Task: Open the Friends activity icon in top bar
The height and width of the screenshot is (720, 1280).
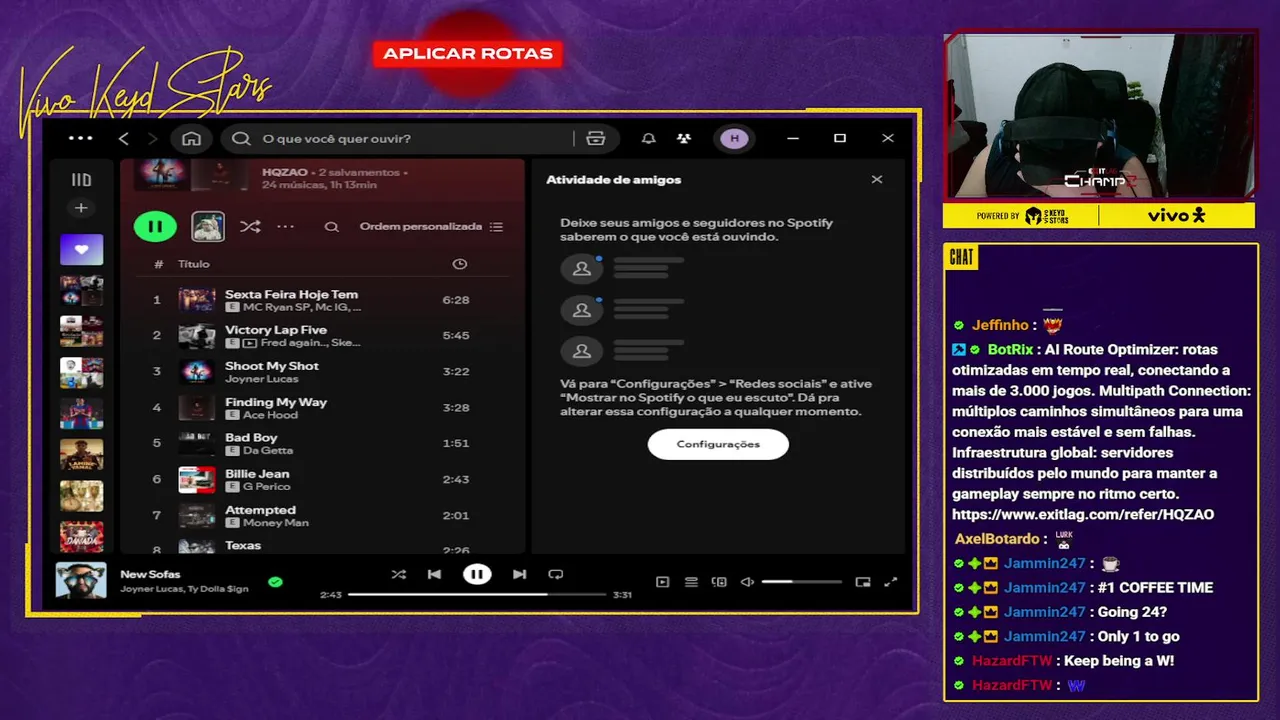Action: (683, 138)
